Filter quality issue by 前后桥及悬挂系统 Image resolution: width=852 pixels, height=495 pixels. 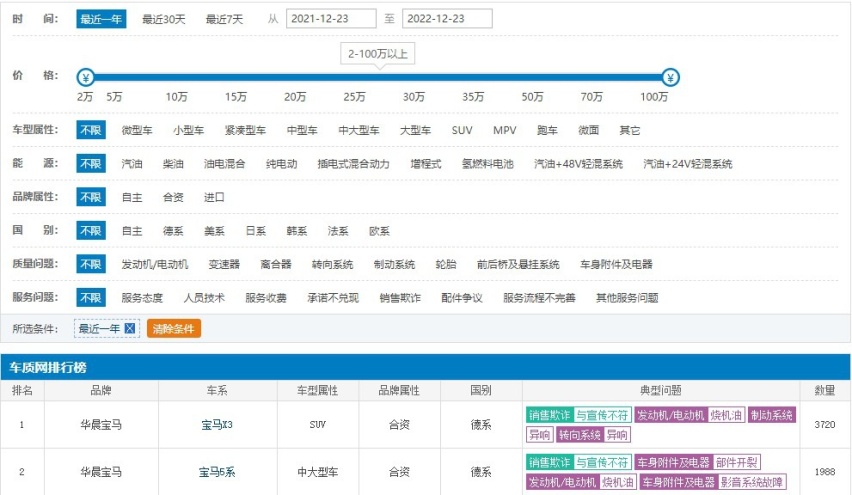coord(518,264)
